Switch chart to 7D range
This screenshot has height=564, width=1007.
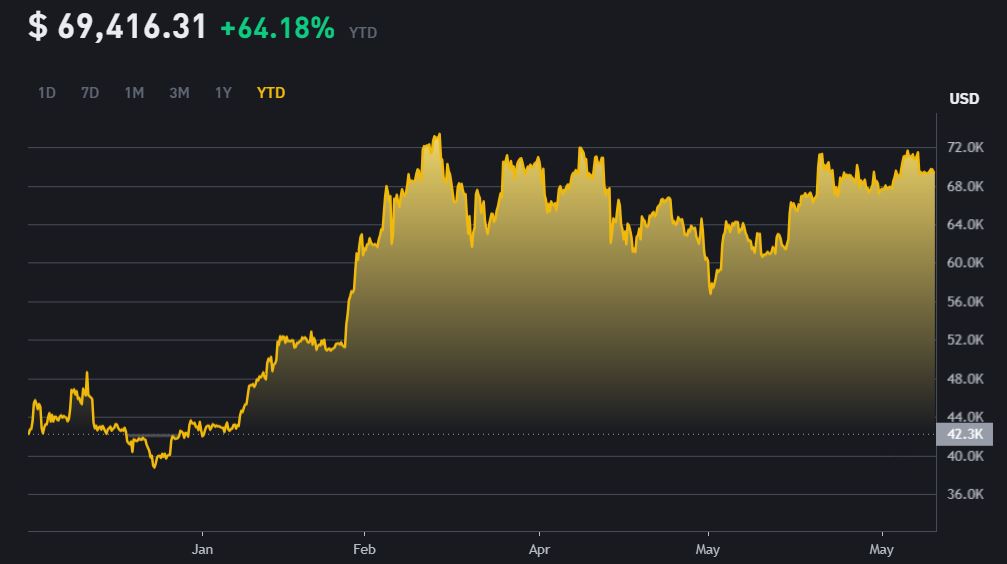click(x=90, y=93)
